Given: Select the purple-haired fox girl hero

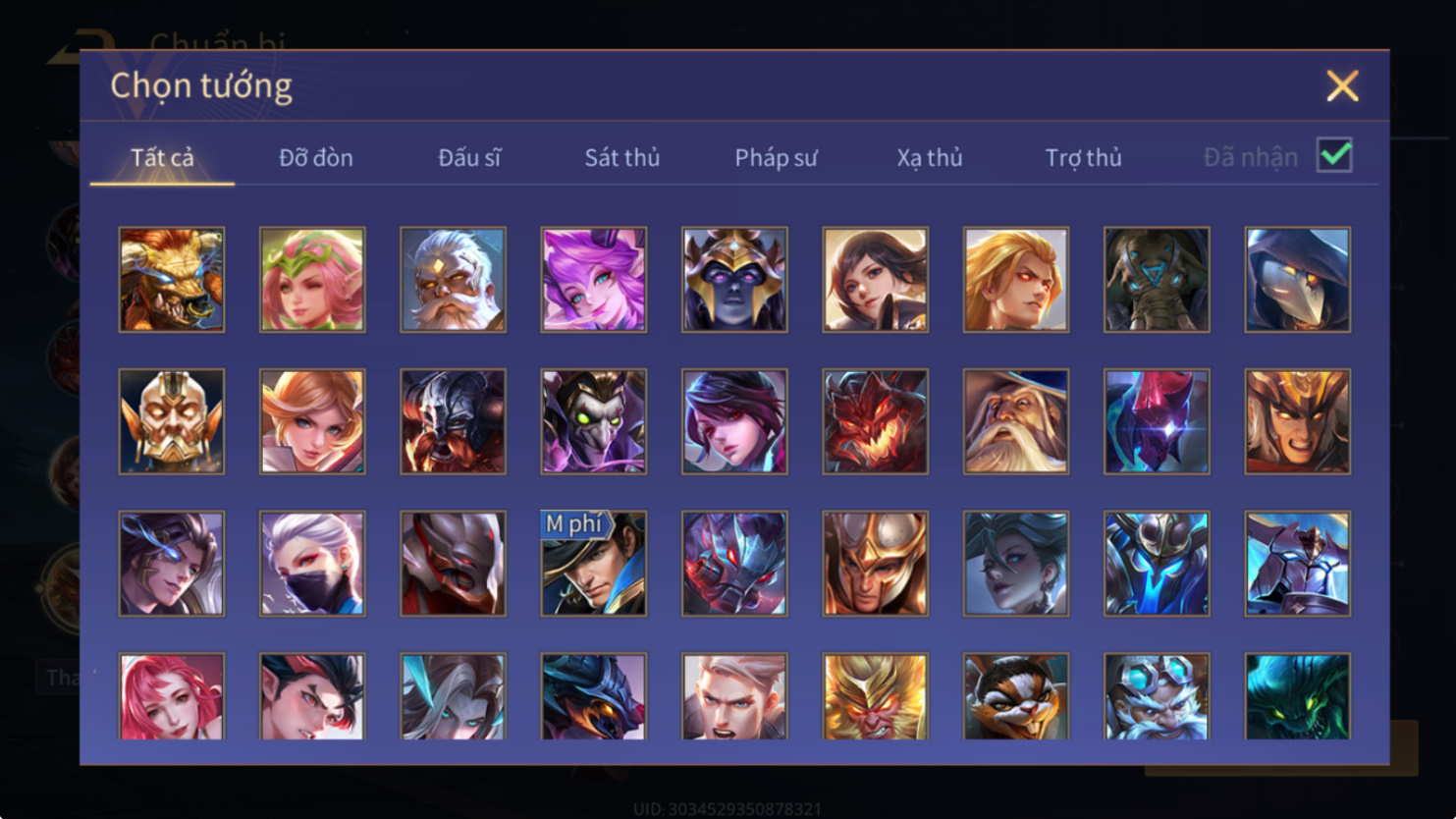Looking at the screenshot, I should (594, 280).
